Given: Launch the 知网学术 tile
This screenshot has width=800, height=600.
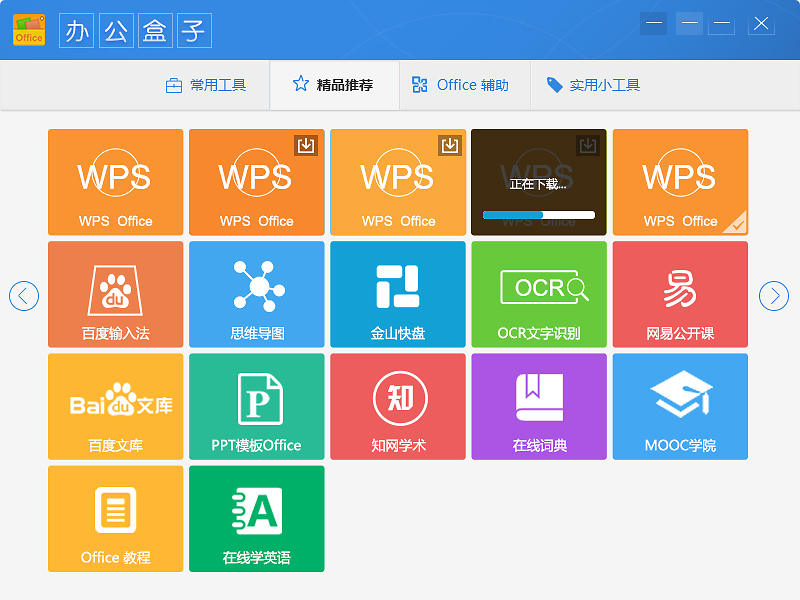Looking at the screenshot, I should point(398,406).
